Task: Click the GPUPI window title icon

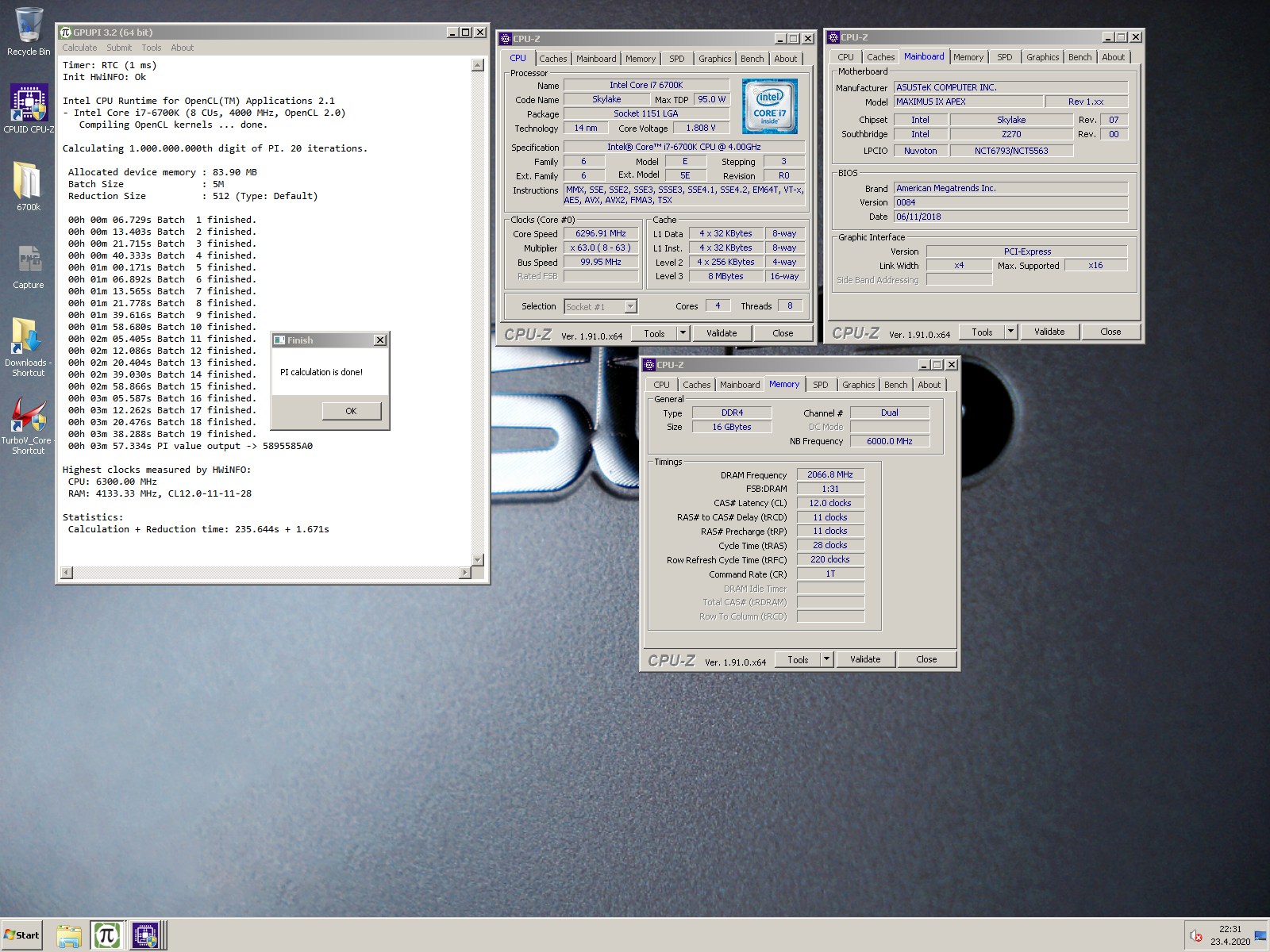Action: click(x=66, y=33)
